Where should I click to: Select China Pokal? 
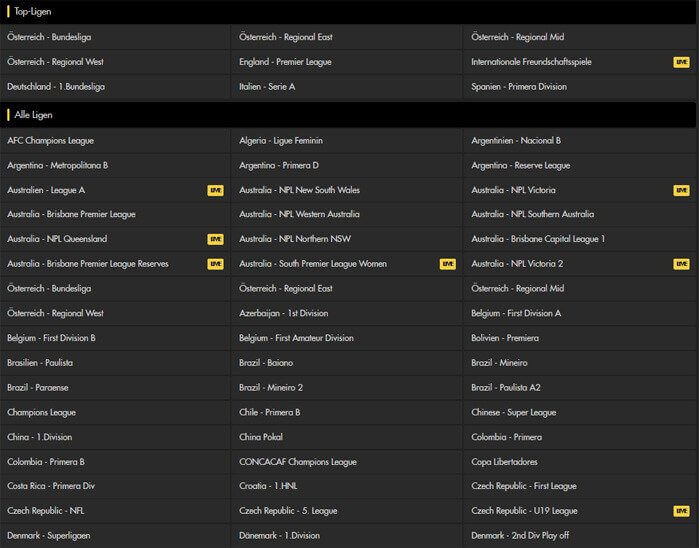[346, 437]
